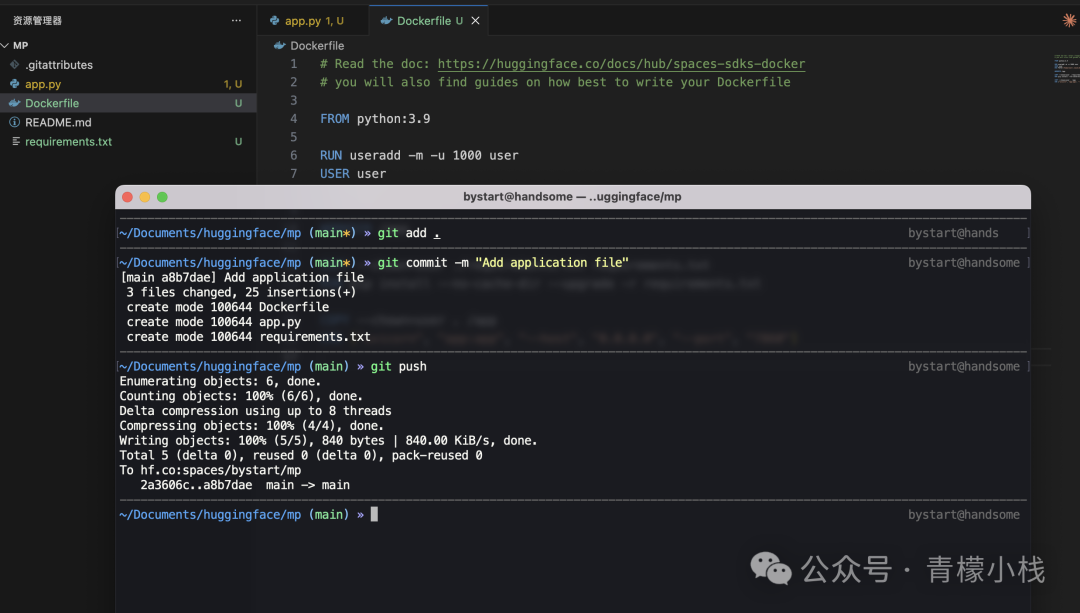This screenshot has width=1080, height=613.
Task: Click the git push command in terminal
Action: [x=399, y=366]
